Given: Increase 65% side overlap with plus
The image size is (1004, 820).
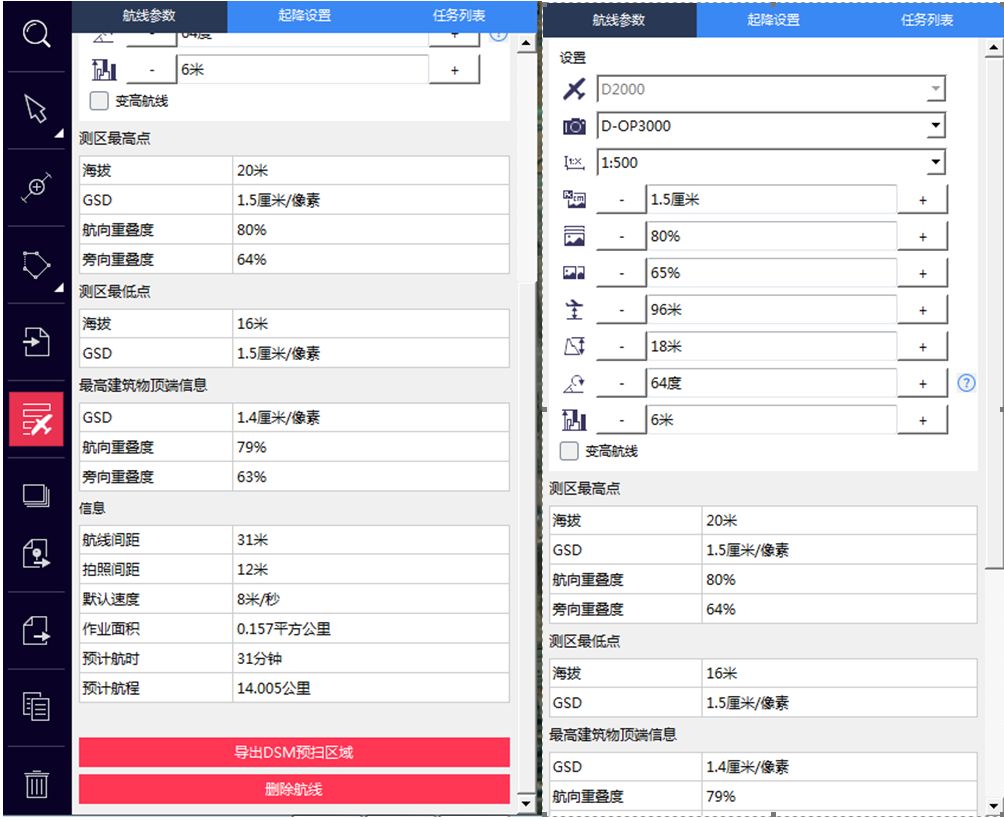Looking at the screenshot, I should point(923,273).
